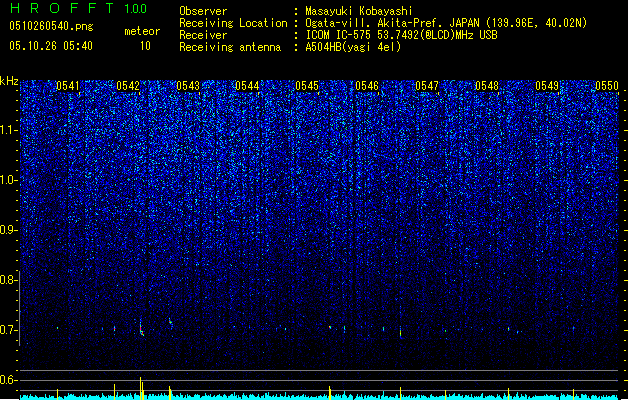Click the HROFFT 1.0.0 title text
The width and height of the screenshot is (629, 400).
click(x=78, y=8)
